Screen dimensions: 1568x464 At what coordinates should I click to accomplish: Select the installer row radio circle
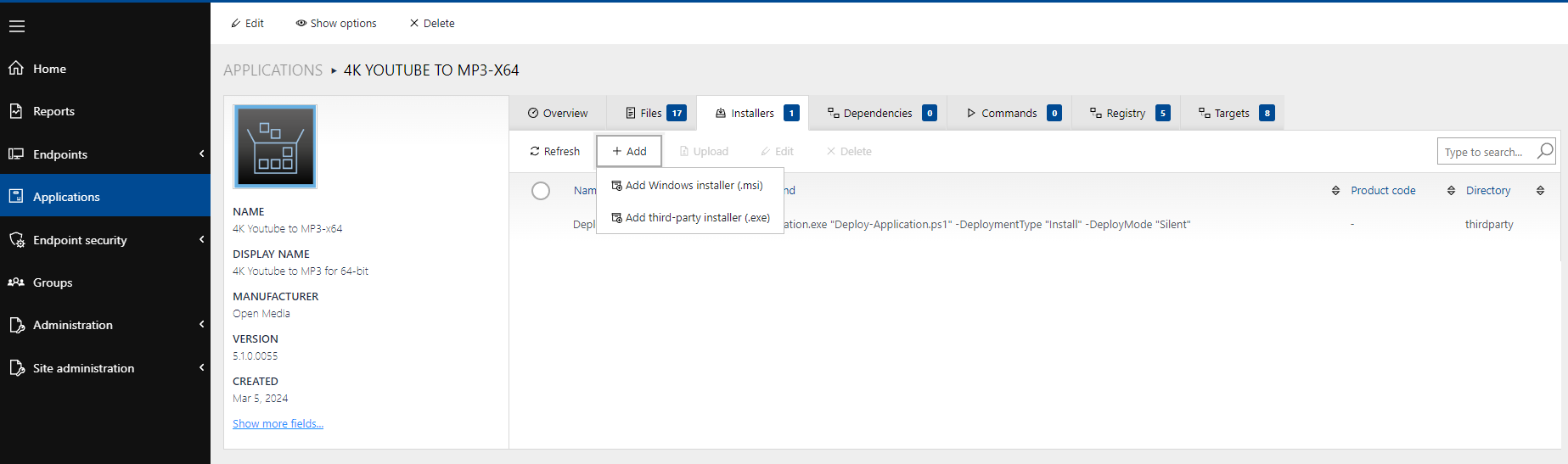(x=541, y=191)
